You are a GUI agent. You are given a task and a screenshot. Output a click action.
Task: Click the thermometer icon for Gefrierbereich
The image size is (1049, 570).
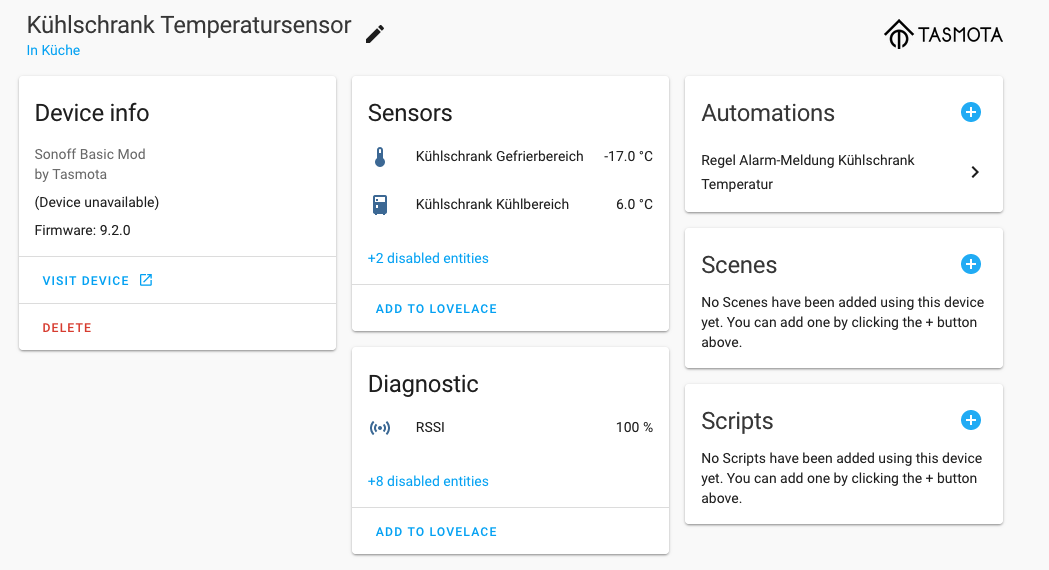tap(380, 157)
